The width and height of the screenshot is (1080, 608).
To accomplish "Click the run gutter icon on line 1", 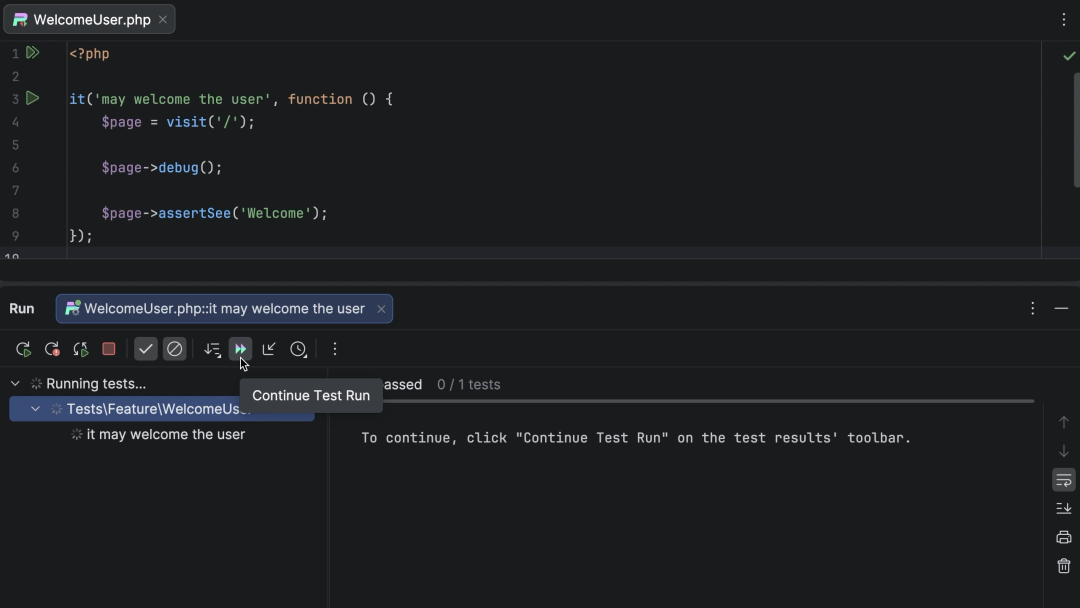I will pyautogui.click(x=32, y=52).
